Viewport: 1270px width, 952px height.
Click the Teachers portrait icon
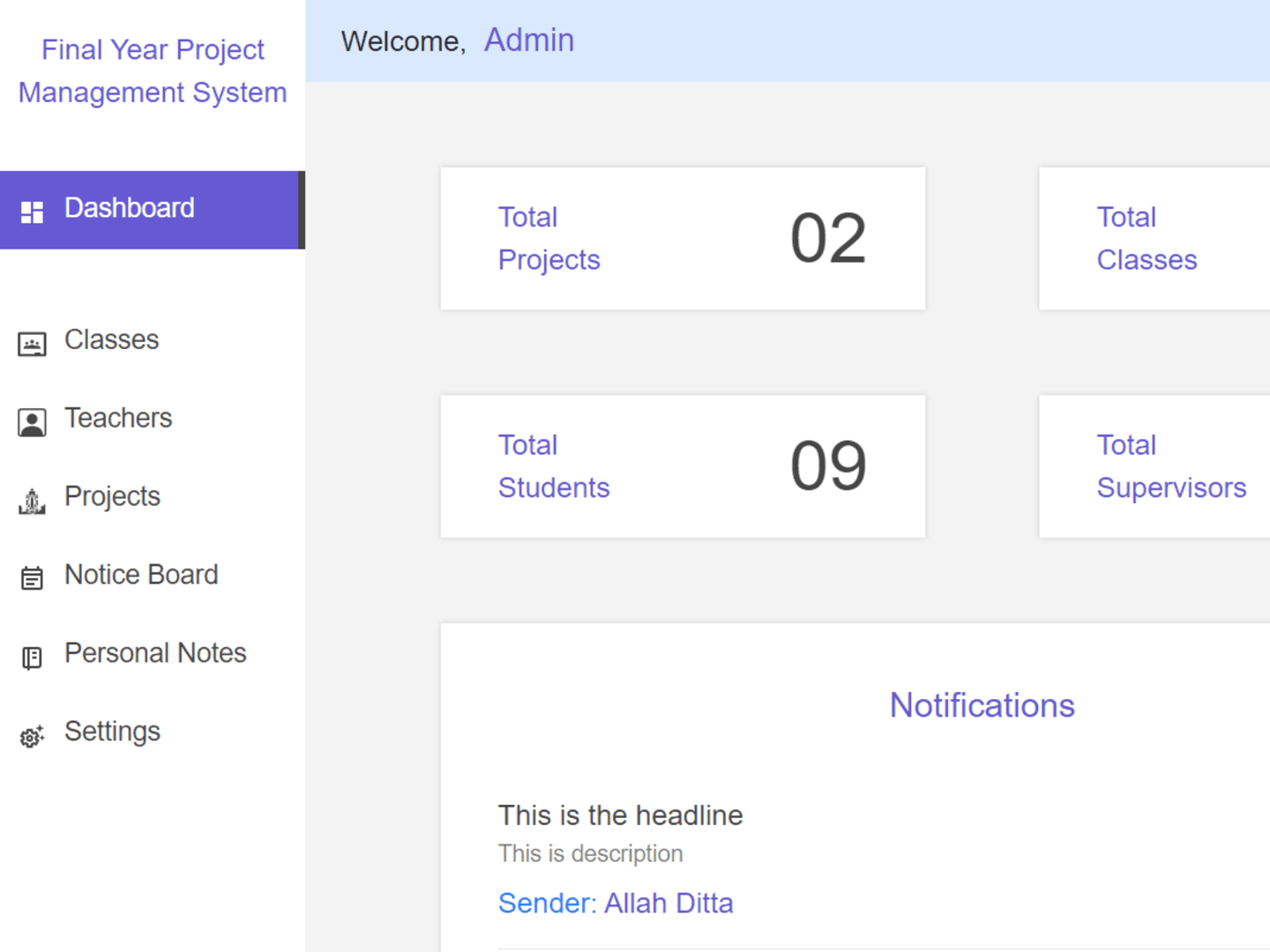[x=32, y=422]
